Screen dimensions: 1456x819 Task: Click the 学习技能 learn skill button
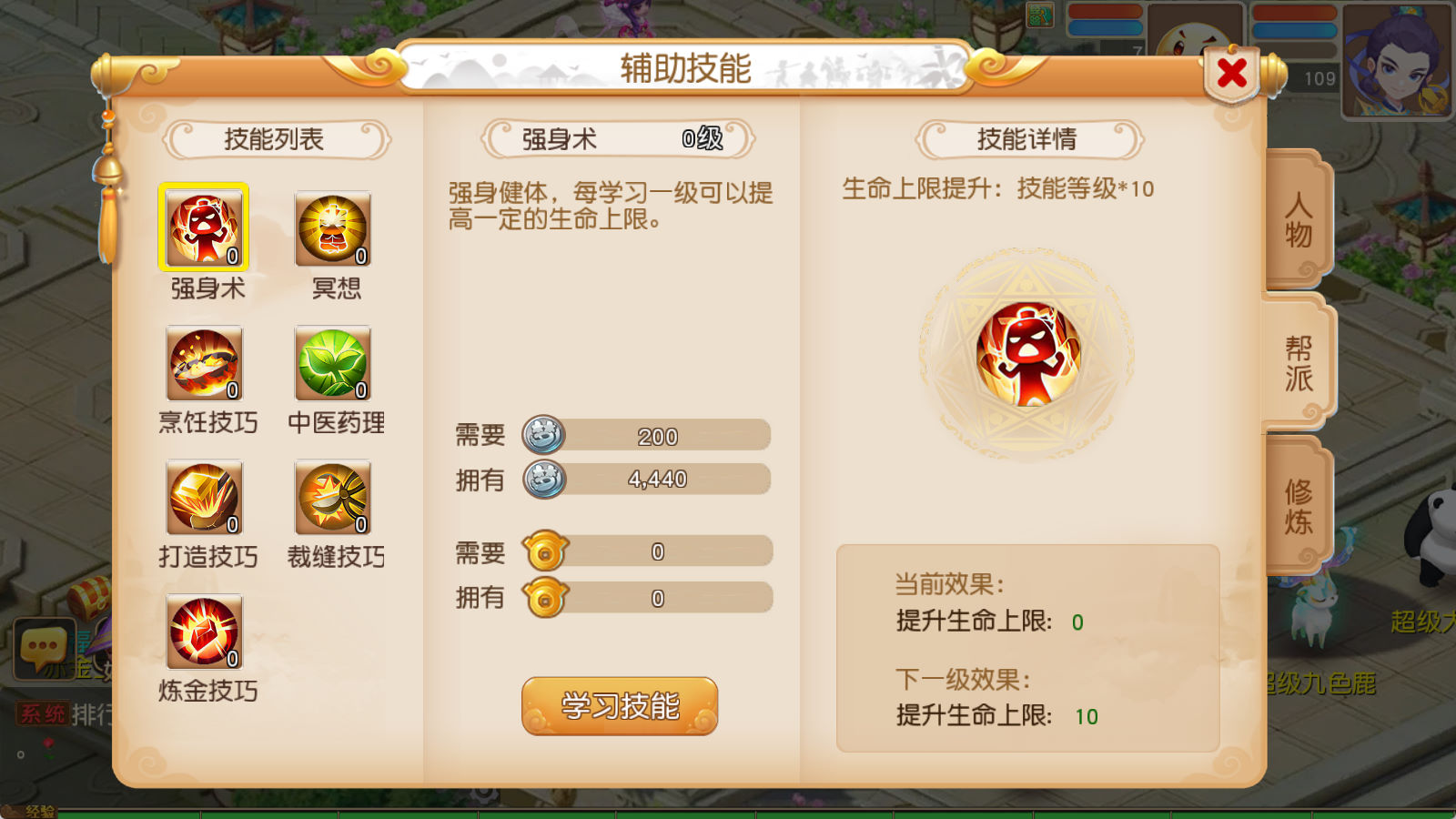pos(620,705)
